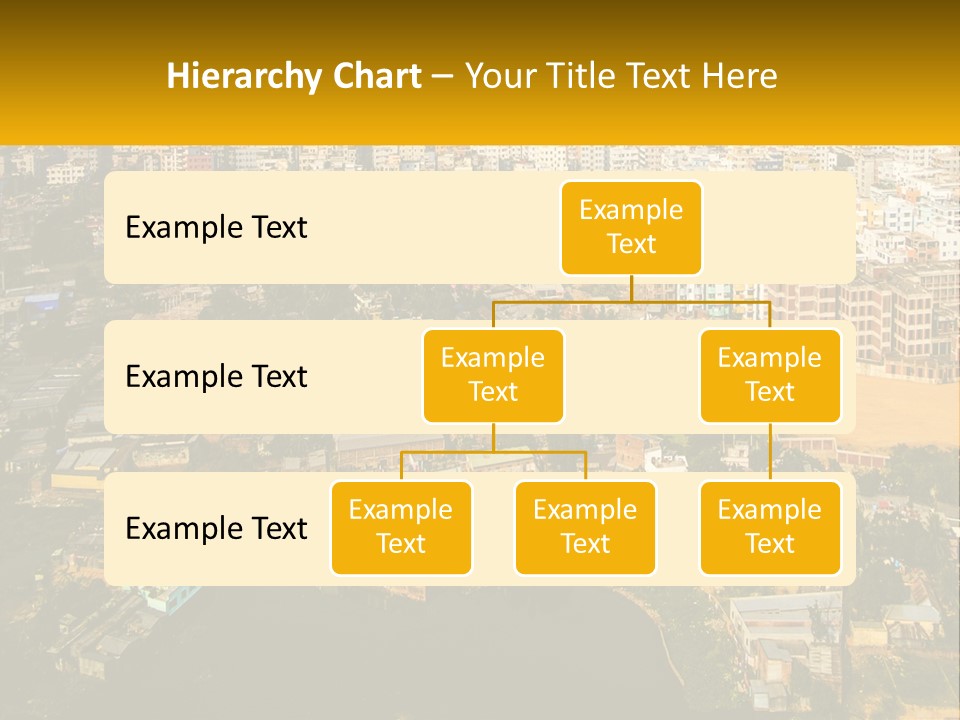960x720 pixels.
Task: Select the middle box in the bottom level
Action: pos(585,527)
